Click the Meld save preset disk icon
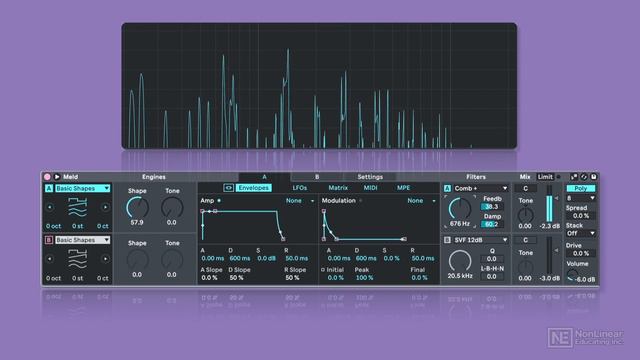Image resolution: width=640 pixels, height=360 pixels. (594, 177)
